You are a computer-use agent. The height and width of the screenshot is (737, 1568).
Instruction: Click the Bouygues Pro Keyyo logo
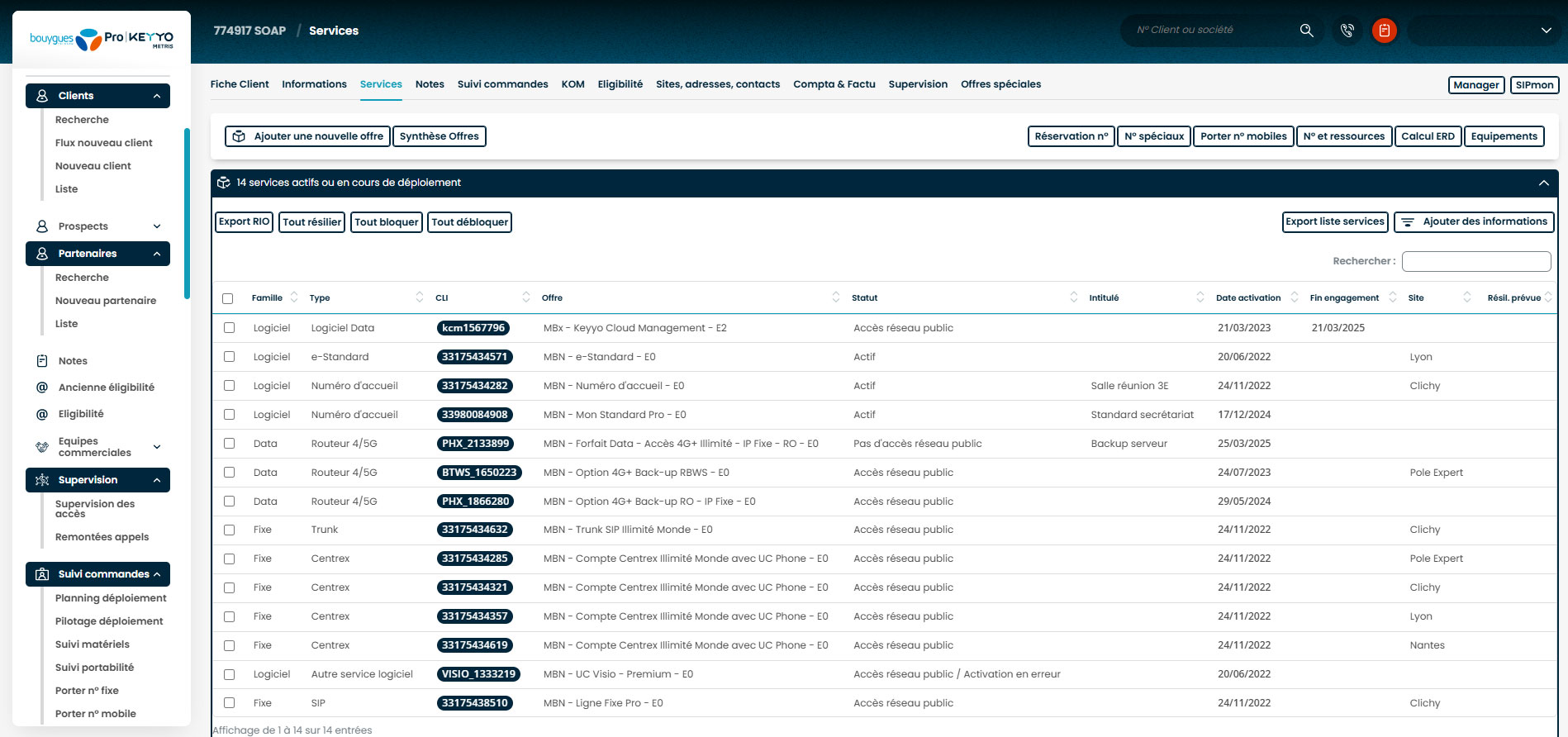[x=102, y=38]
